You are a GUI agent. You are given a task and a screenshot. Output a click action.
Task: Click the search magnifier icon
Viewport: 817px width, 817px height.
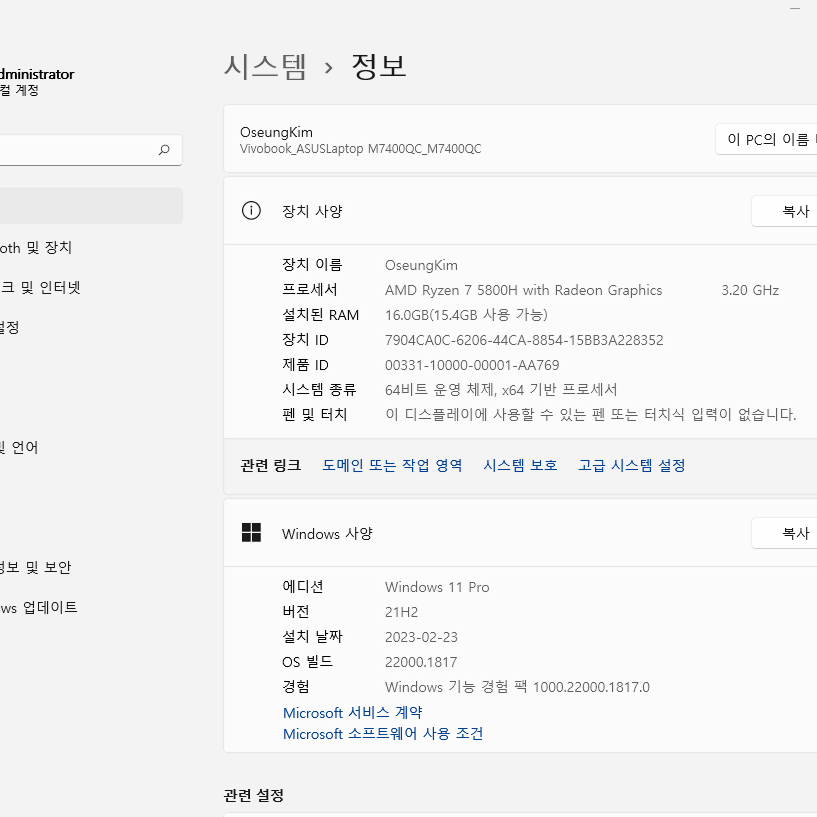pyautogui.click(x=164, y=150)
